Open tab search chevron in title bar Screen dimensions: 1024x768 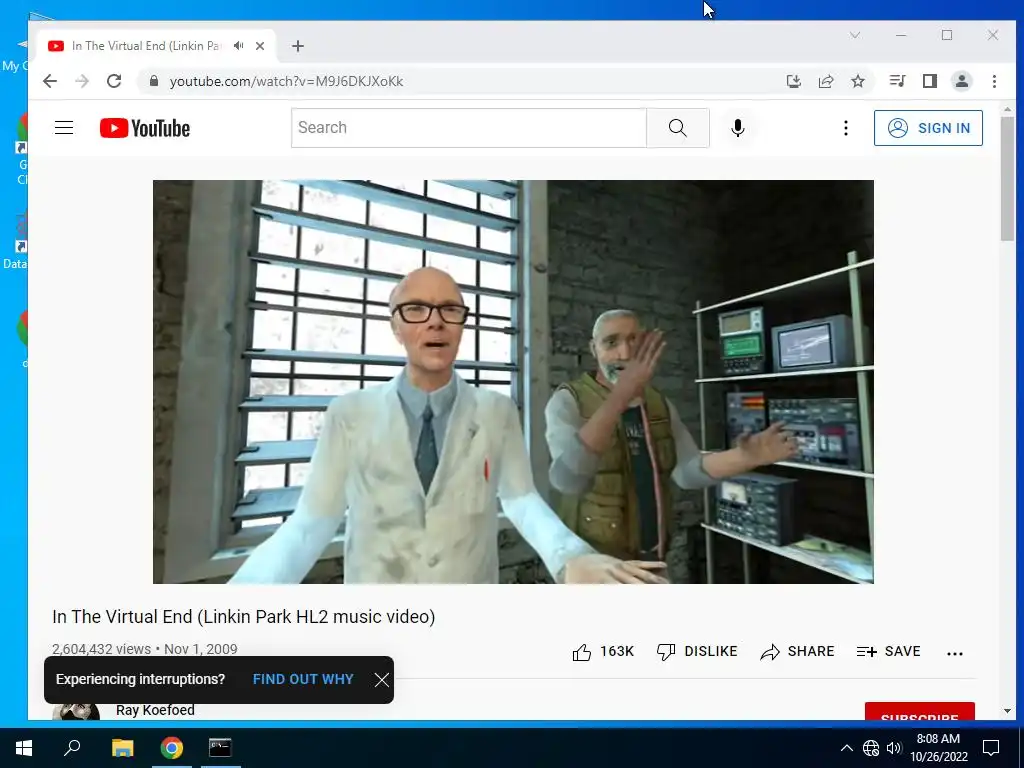pos(855,35)
